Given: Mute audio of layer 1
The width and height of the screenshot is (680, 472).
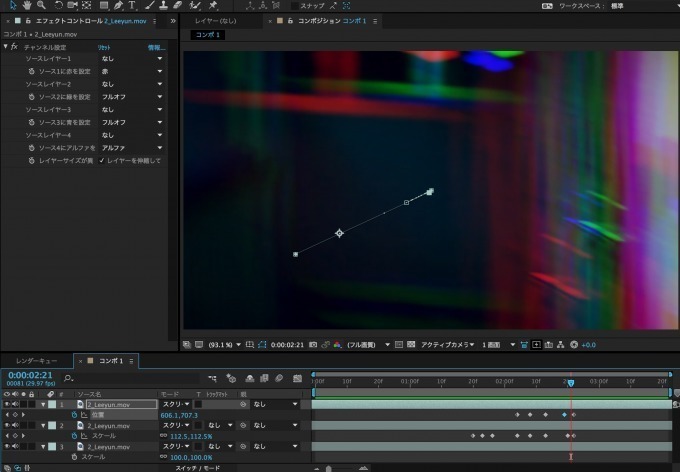Looking at the screenshot, I should click(x=15, y=404).
